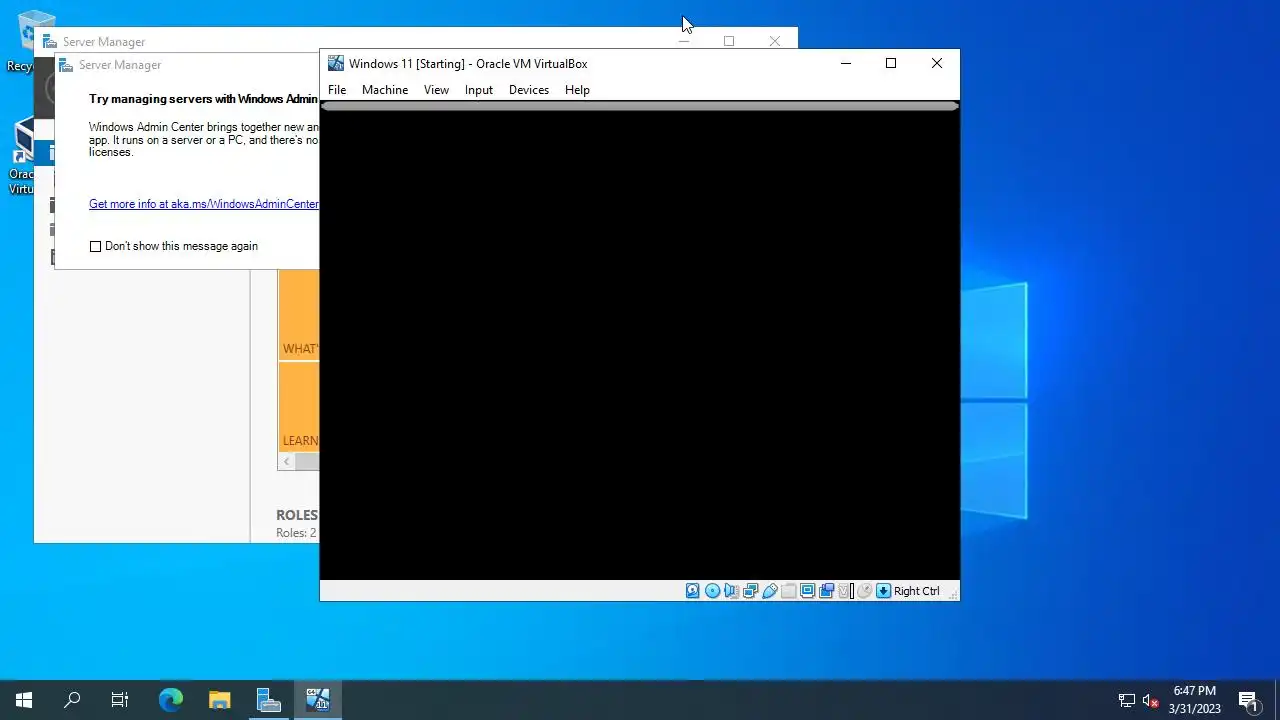Click the recording status icon
Viewport: 1280px width, 720px height.
tap(826, 591)
